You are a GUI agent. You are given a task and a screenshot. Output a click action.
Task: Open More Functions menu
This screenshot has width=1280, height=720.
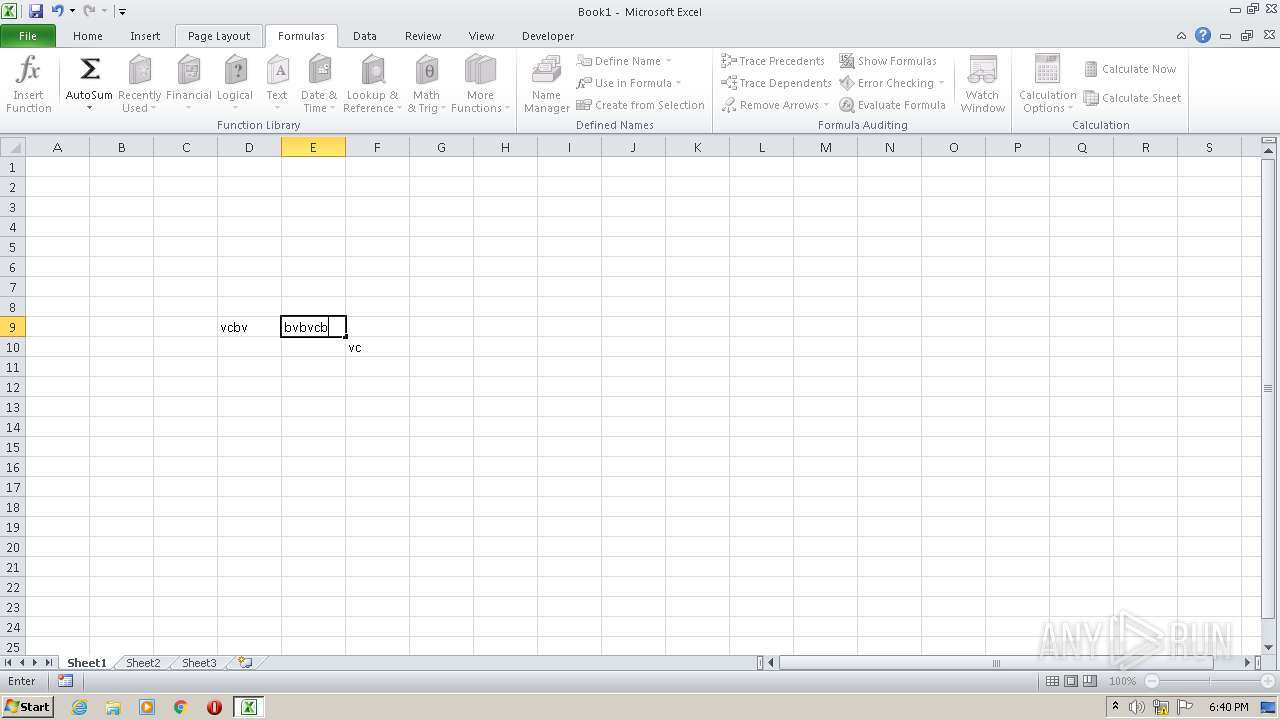coord(480,86)
